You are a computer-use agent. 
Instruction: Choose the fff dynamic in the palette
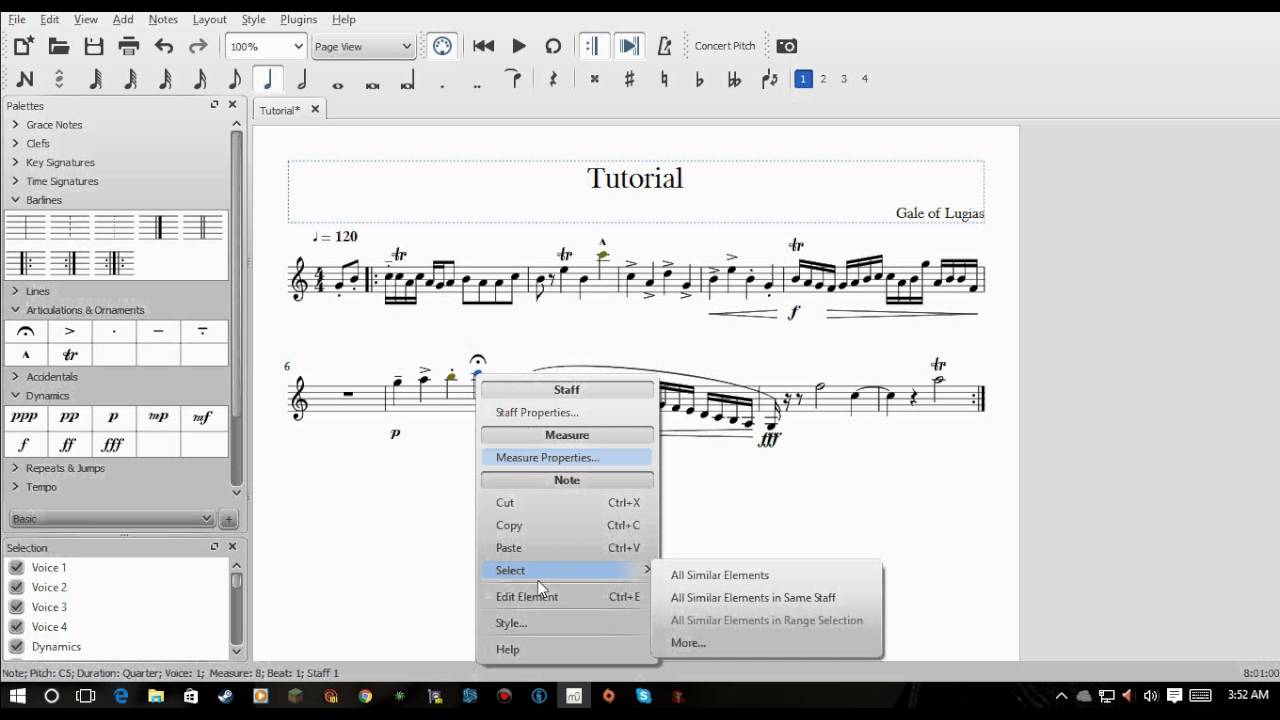click(x=114, y=444)
